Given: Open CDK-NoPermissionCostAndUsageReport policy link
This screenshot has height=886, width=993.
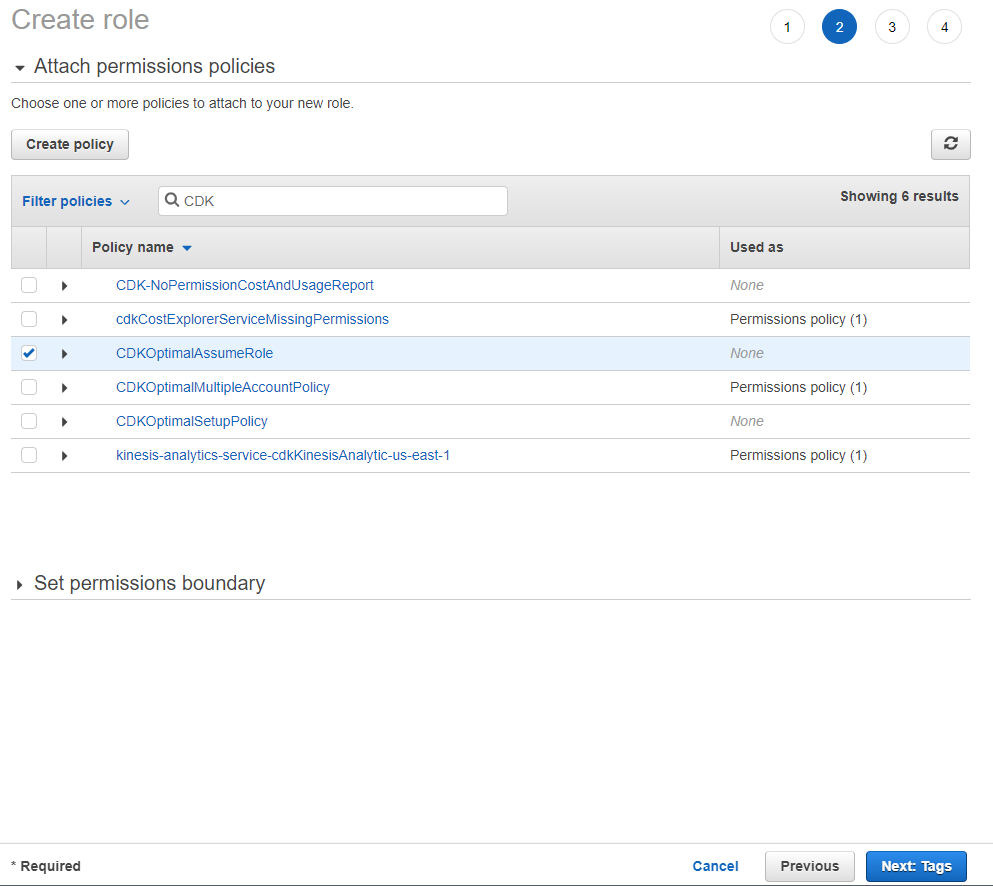Looking at the screenshot, I should [244, 285].
